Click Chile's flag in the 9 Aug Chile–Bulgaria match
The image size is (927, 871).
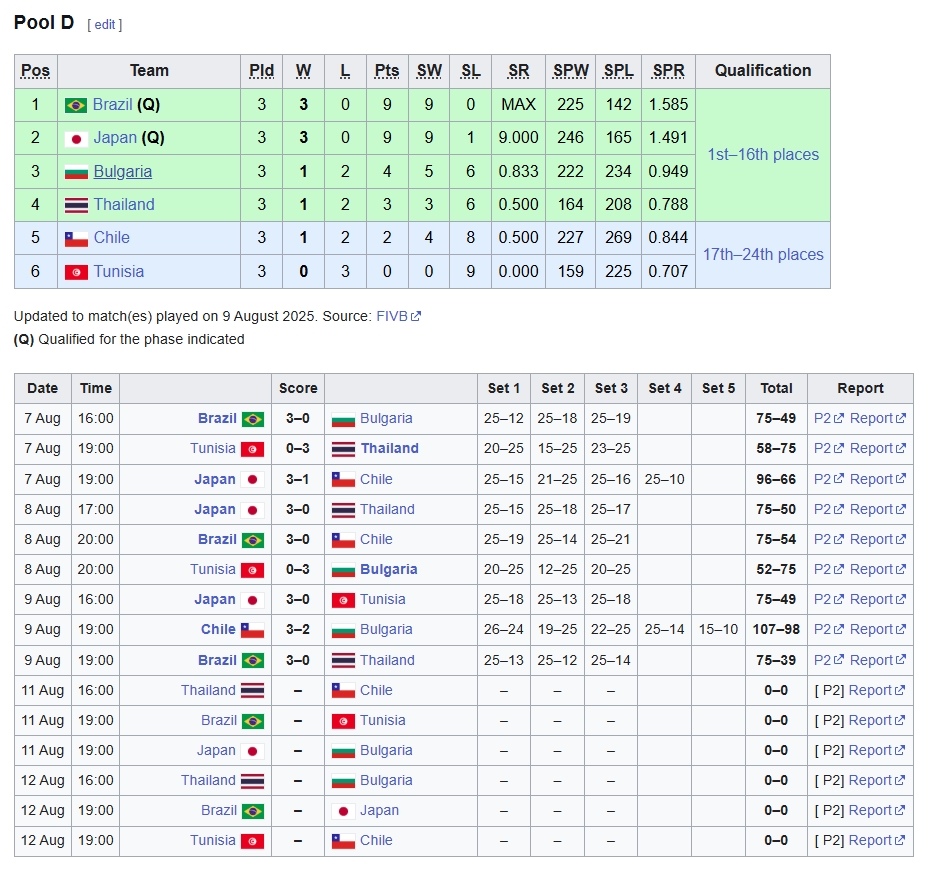point(252,630)
